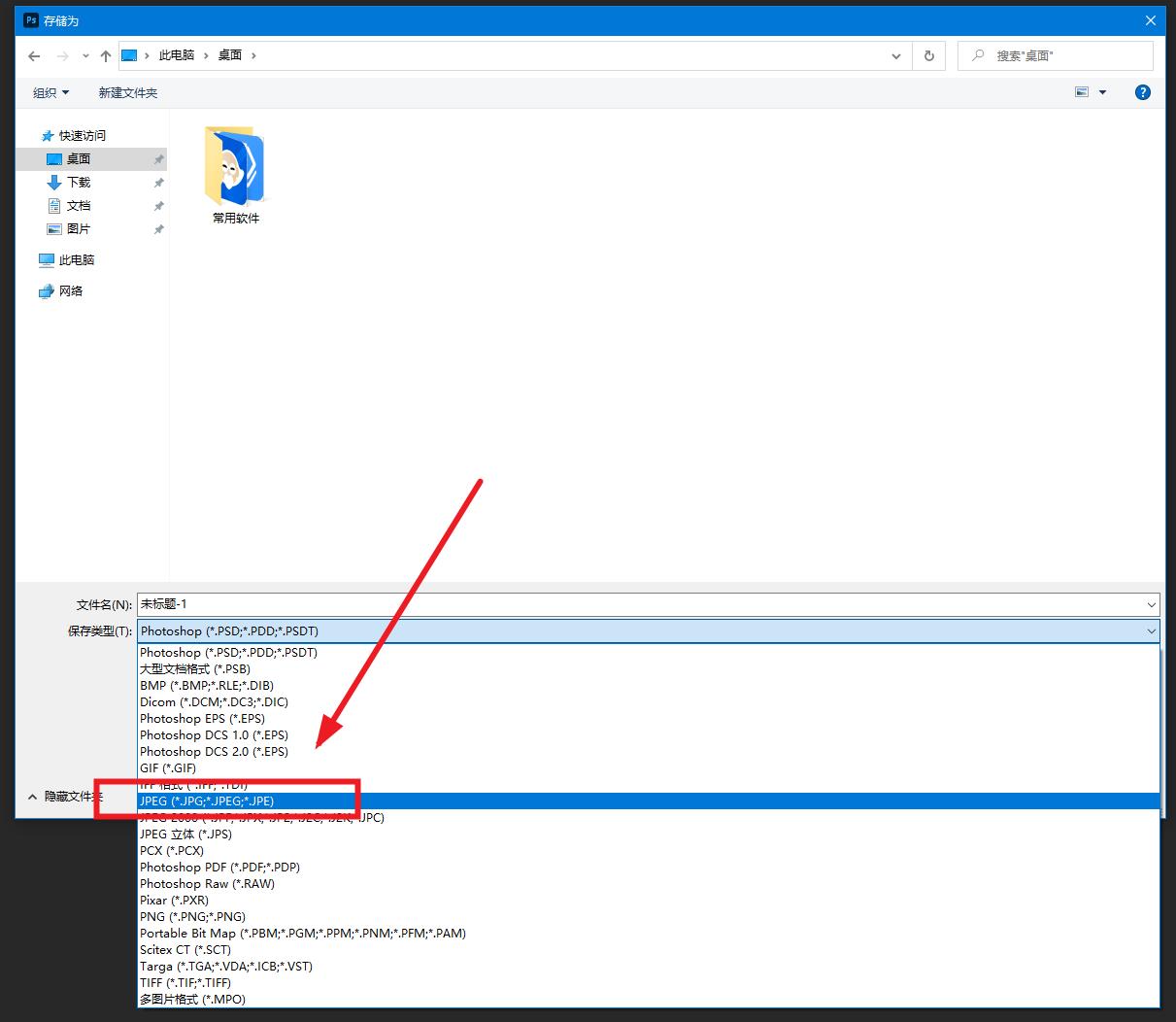Choose Targa (*.TGA;*.VDA;*.ICB;*.VST) format
1176x1022 pixels.
pos(649,967)
